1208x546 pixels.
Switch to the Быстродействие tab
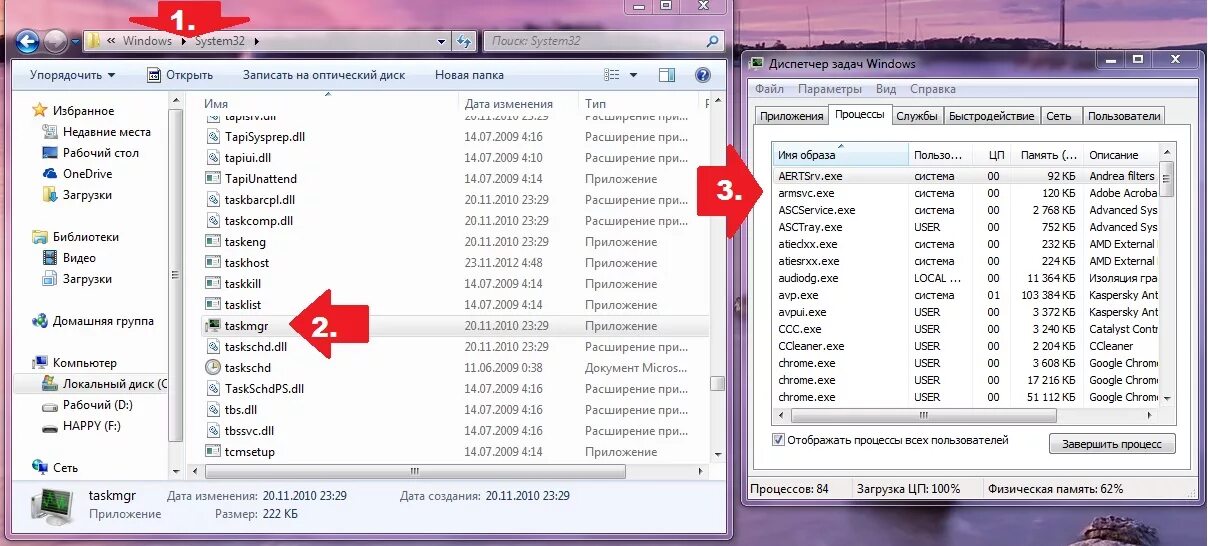pos(991,116)
